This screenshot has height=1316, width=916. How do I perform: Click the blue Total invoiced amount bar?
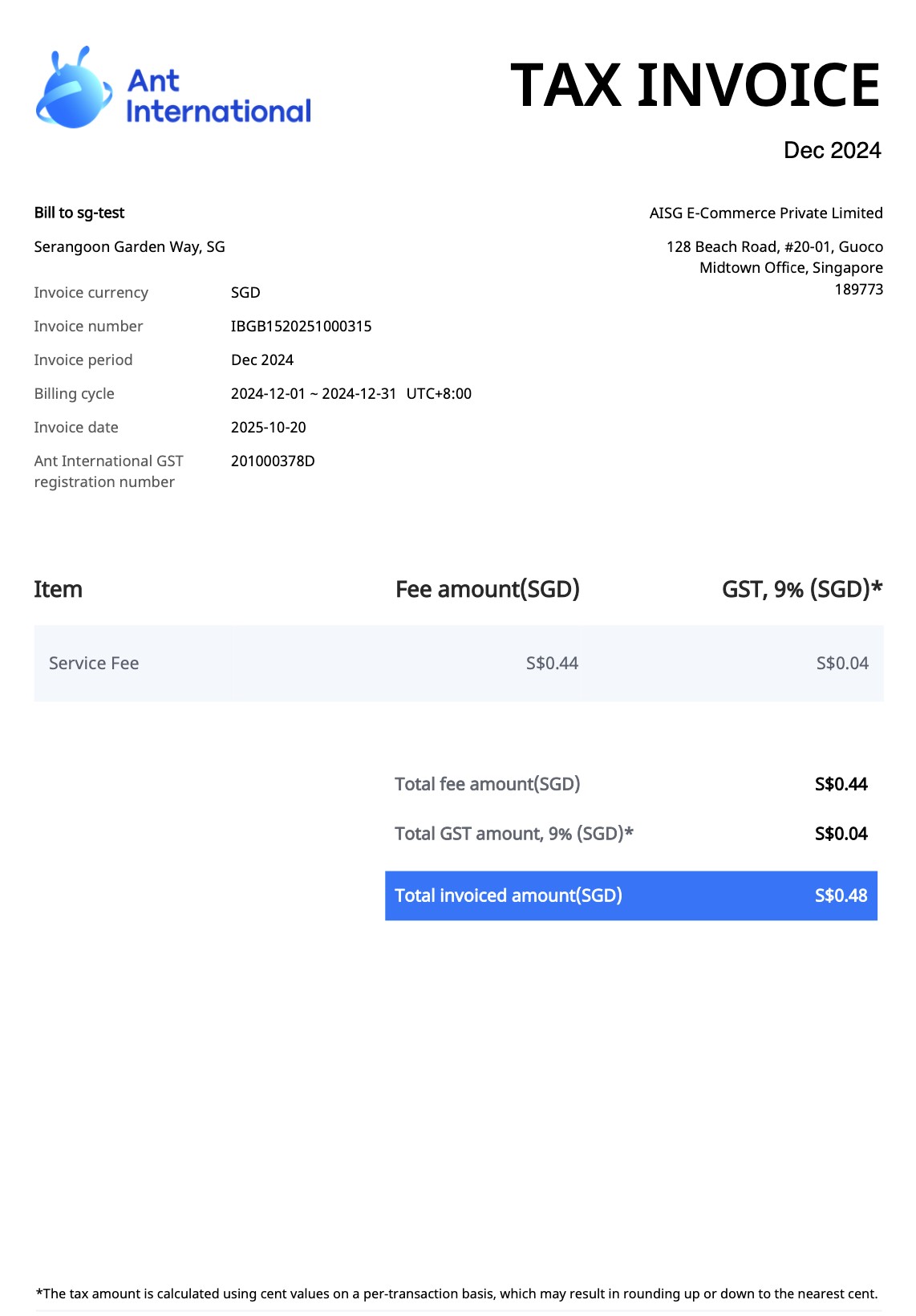[x=630, y=896]
